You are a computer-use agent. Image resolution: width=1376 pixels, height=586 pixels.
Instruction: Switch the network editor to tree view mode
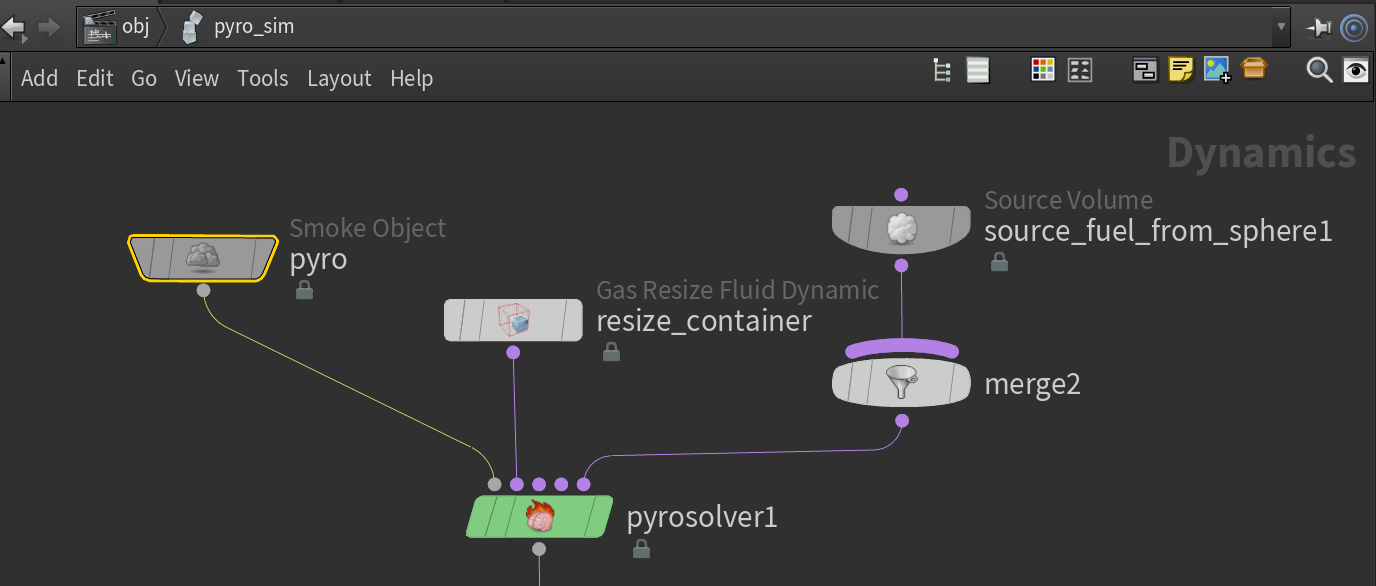coord(941,70)
